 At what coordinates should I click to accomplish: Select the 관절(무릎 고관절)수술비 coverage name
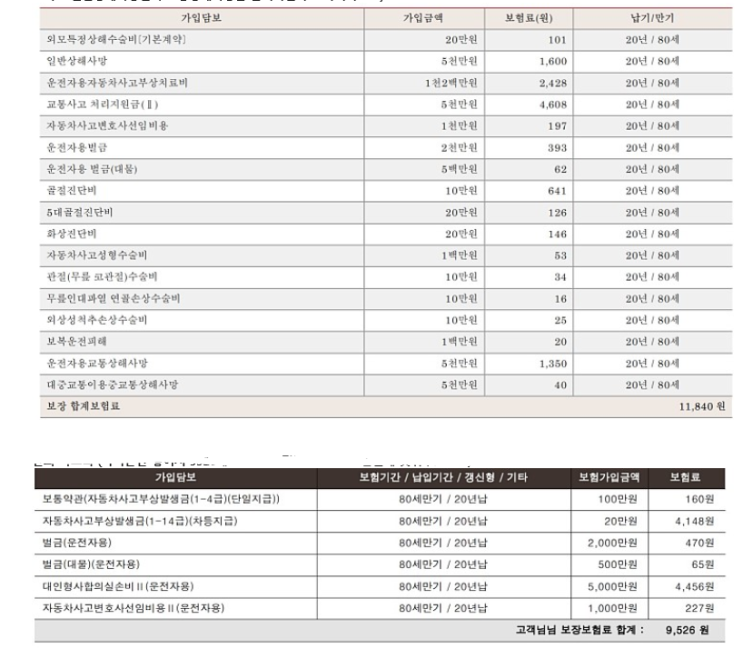[102, 277]
